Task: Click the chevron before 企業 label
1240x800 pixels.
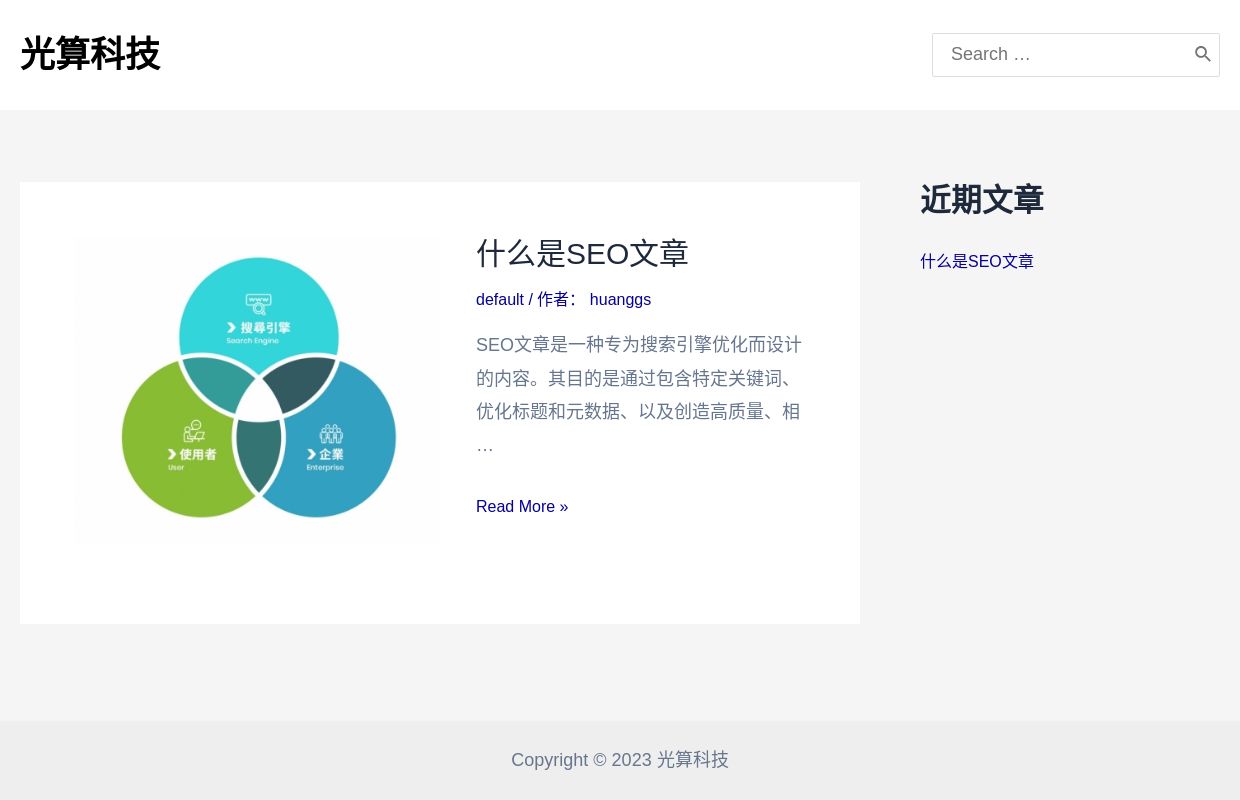Action: click(x=310, y=452)
